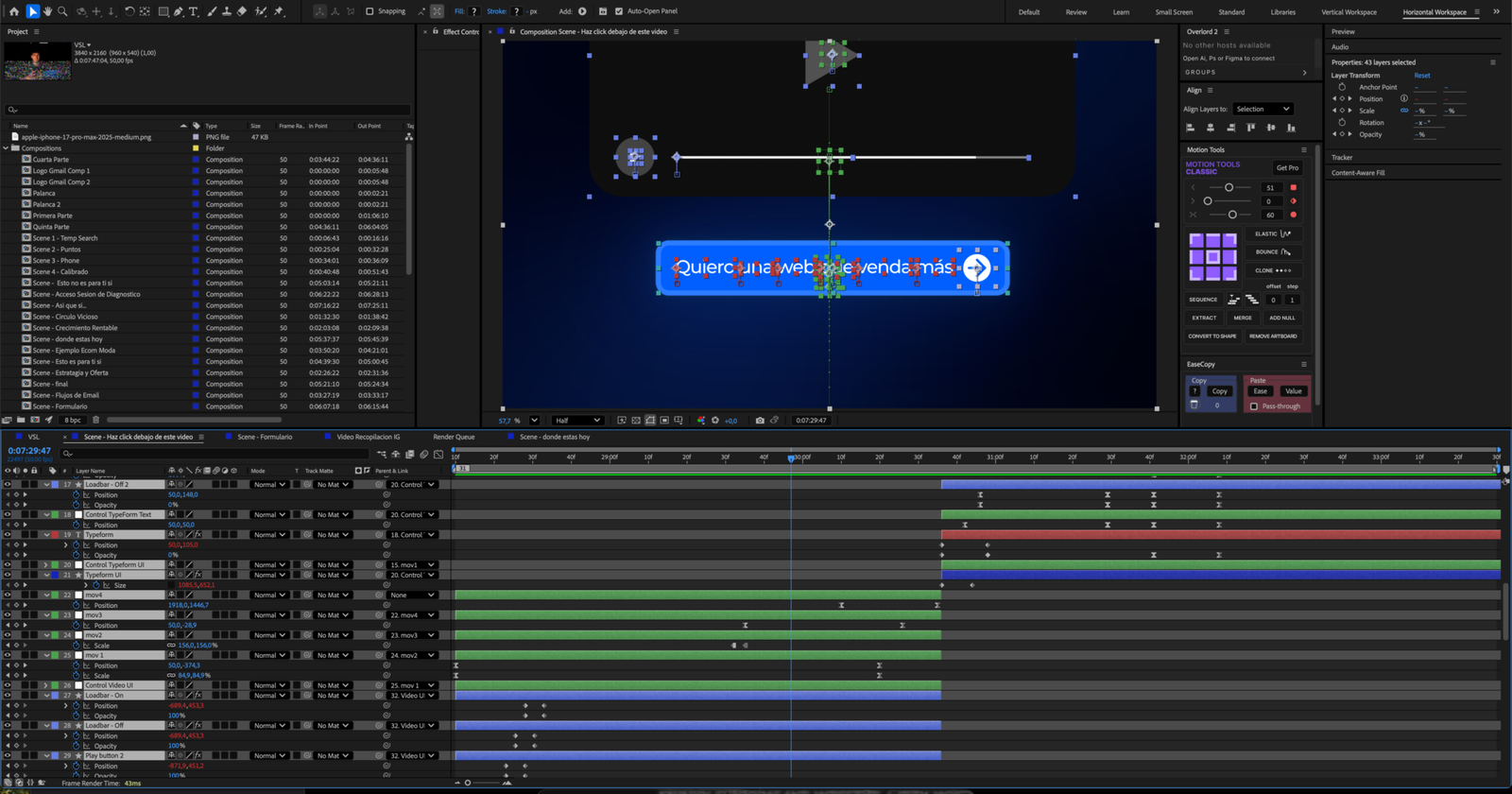Select the Pen tool in the toolbar

click(179, 11)
